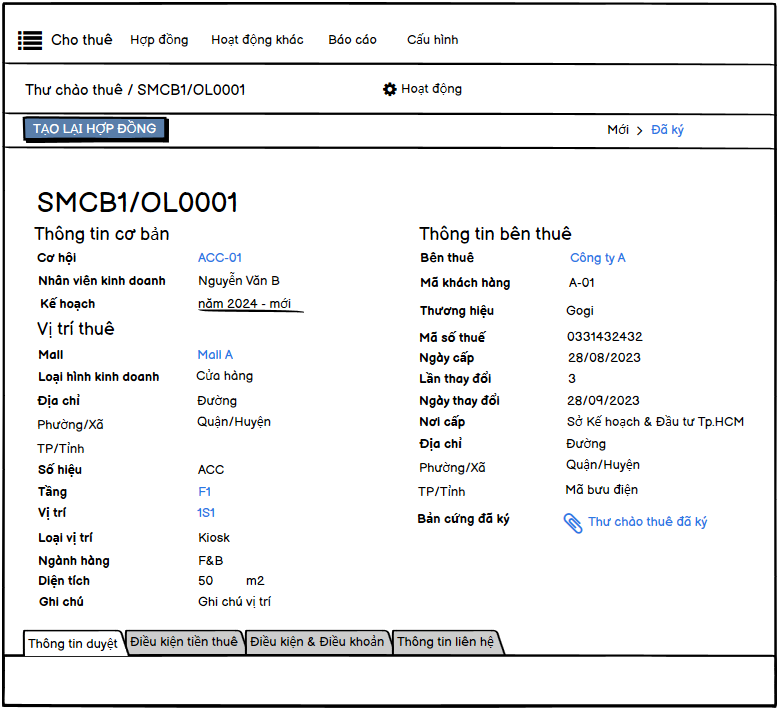Click the area value 50

[205, 581]
